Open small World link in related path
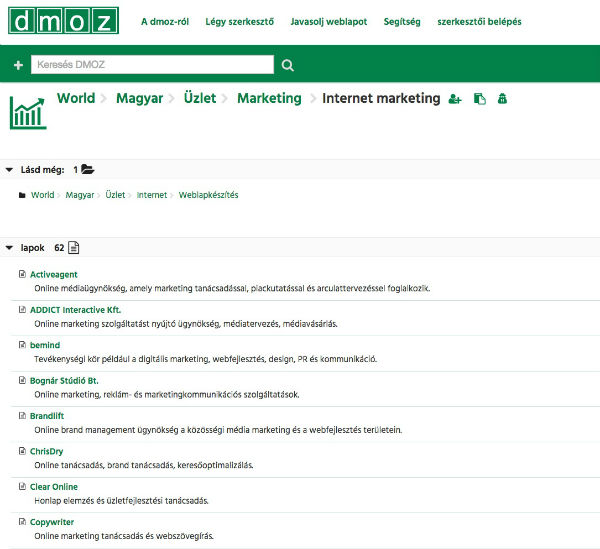The image size is (600, 549). 42,195
